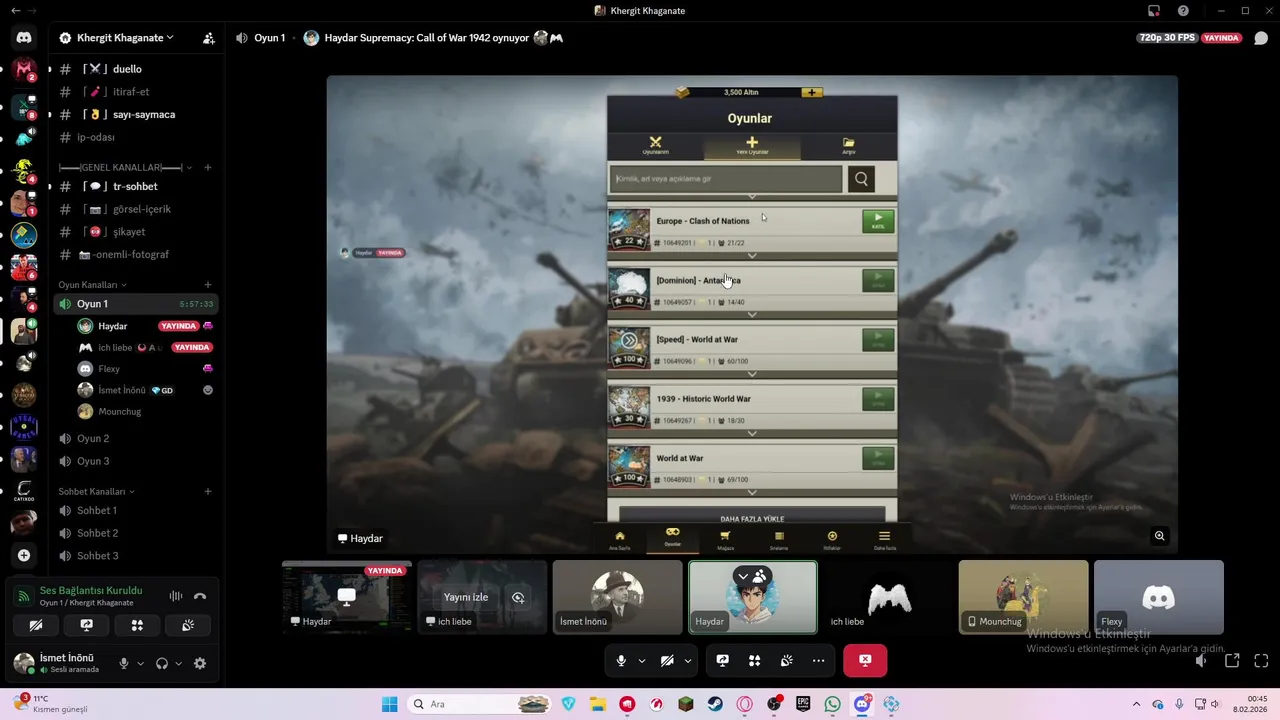Add a server with the plus icon
Viewport: 1280px width, 720px height.
[24, 555]
